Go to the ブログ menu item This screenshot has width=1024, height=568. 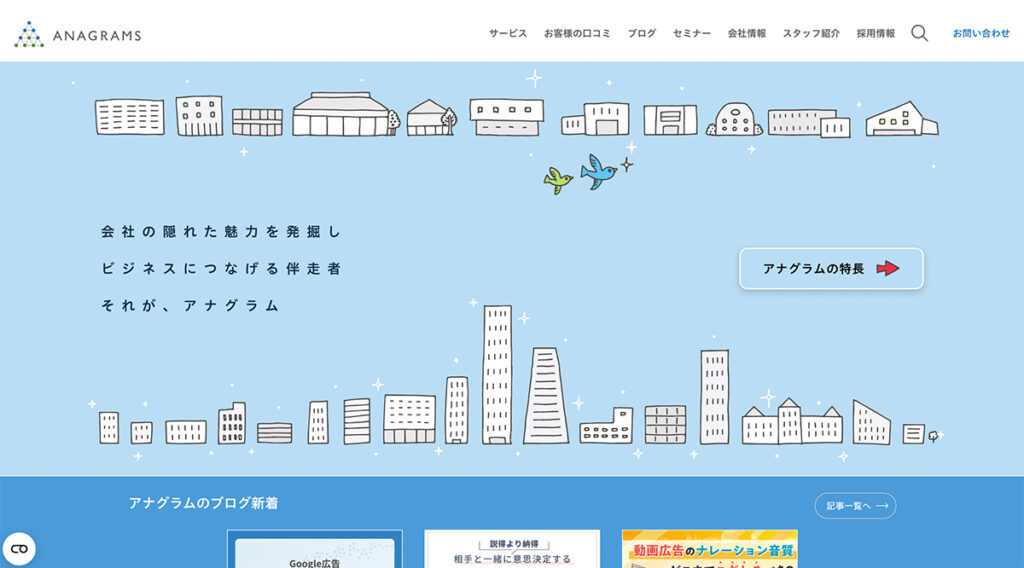click(642, 33)
